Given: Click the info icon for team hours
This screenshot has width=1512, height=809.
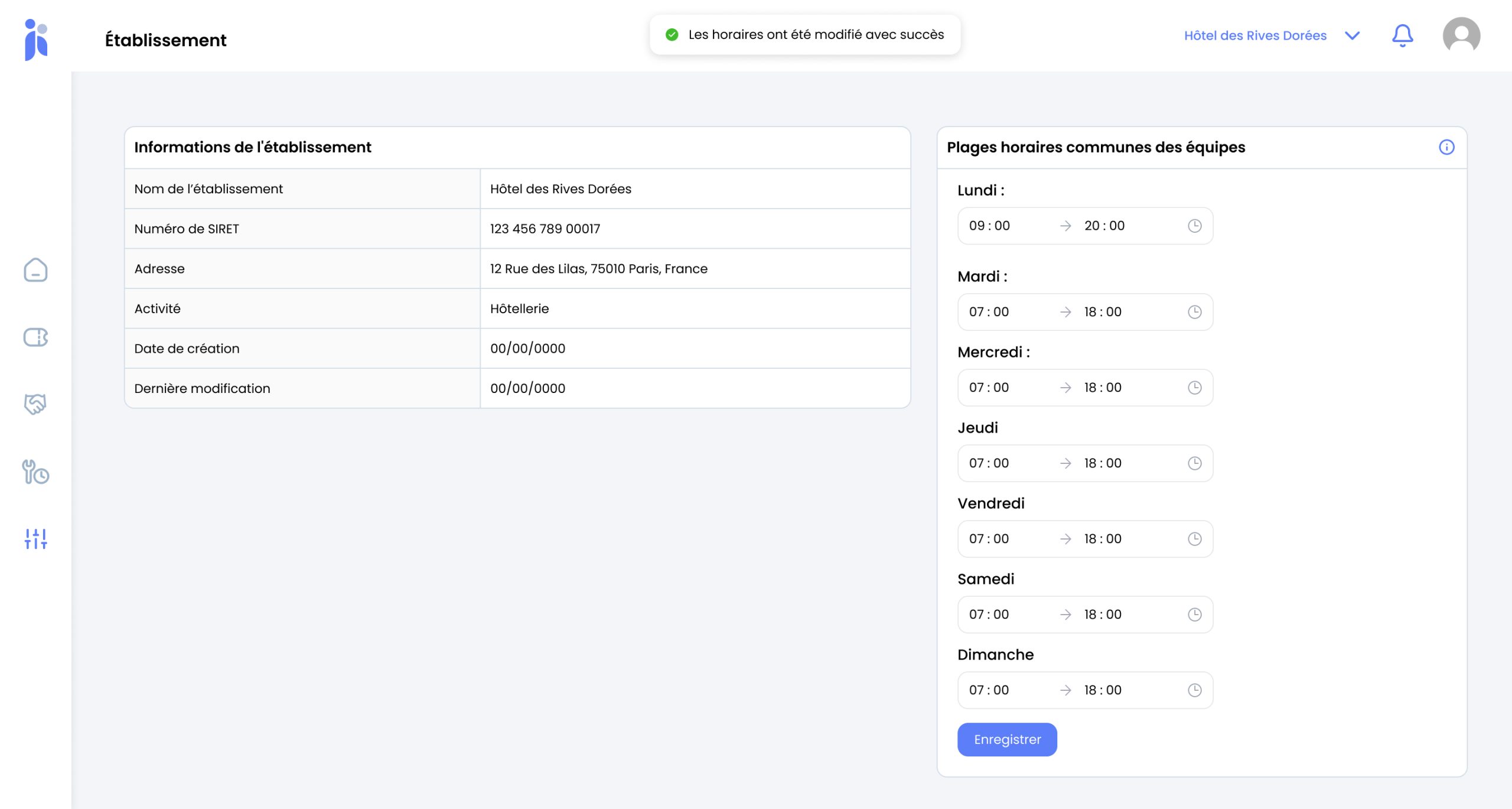Looking at the screenshot, I should [x=1446, y=147].
